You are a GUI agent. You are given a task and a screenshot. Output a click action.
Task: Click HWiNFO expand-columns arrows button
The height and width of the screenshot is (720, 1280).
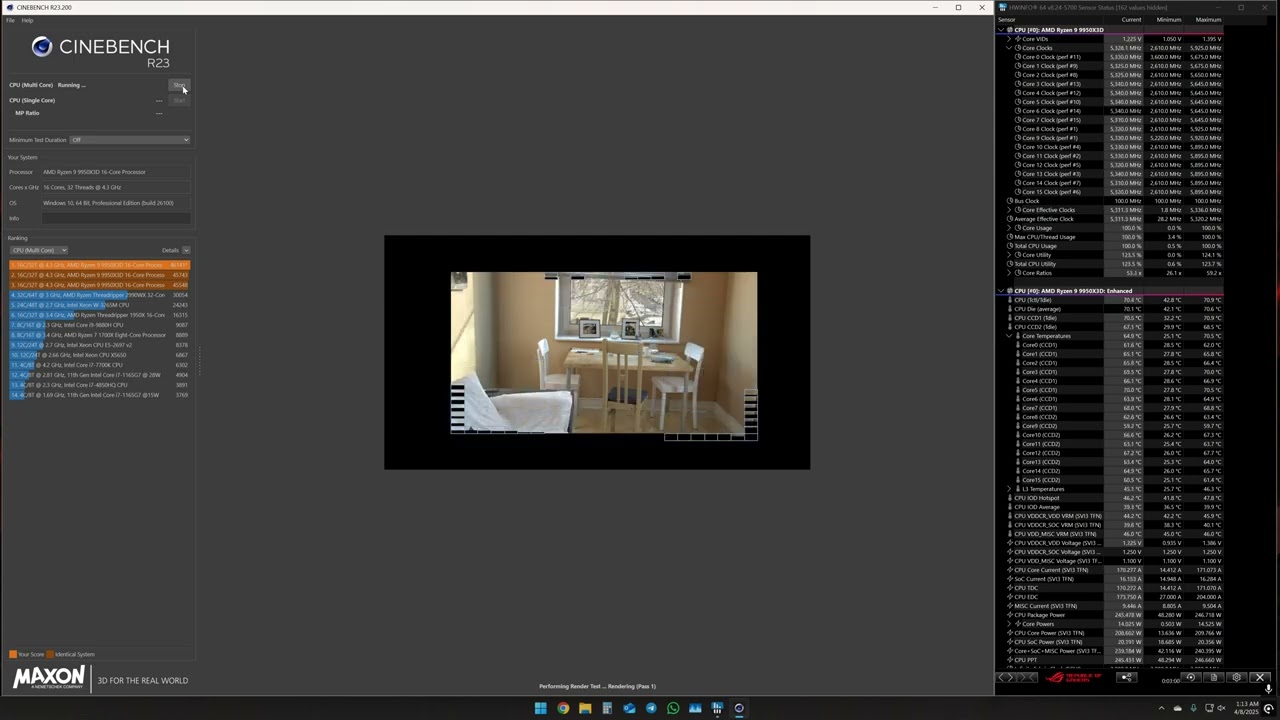coord(1007,677)
